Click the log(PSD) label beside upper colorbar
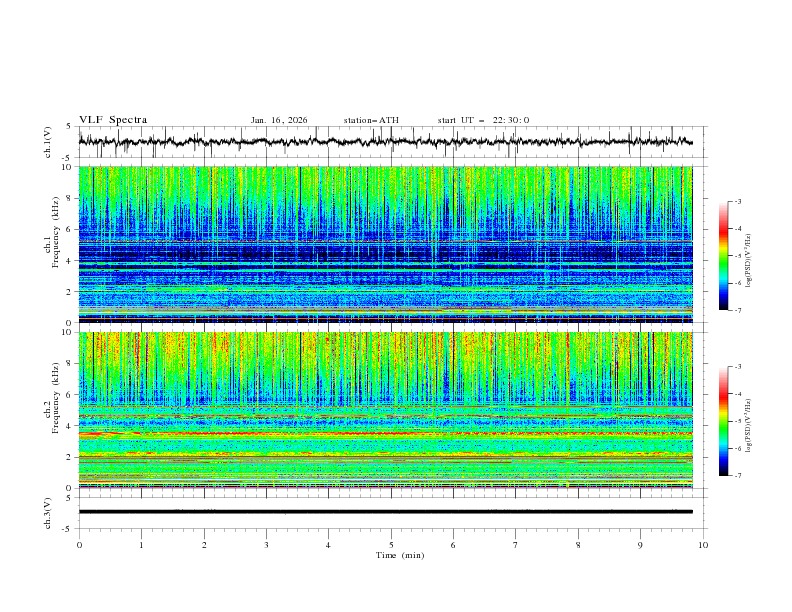 click(749, 261)
